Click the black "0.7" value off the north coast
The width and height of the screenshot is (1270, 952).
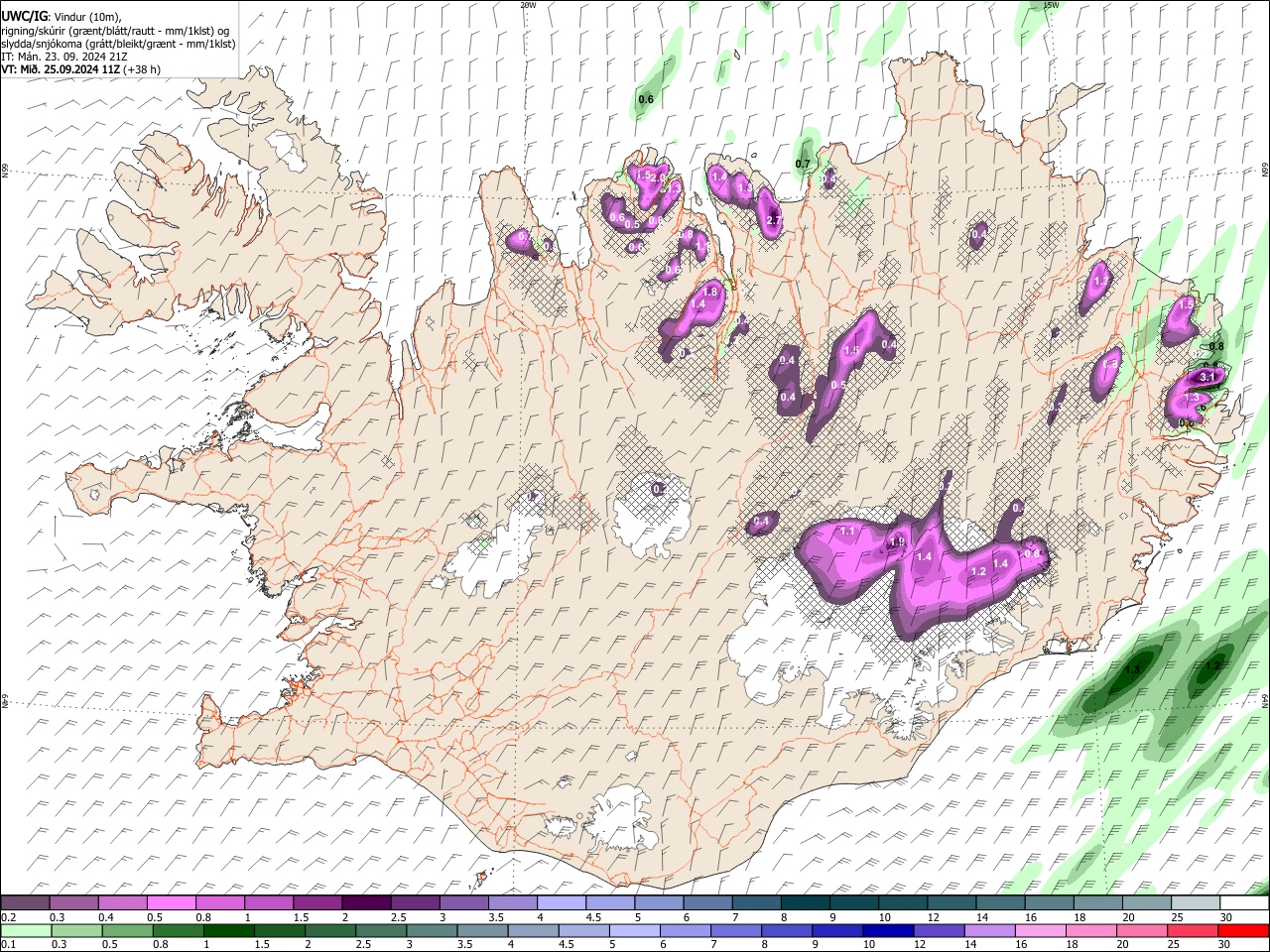point(804,165)
